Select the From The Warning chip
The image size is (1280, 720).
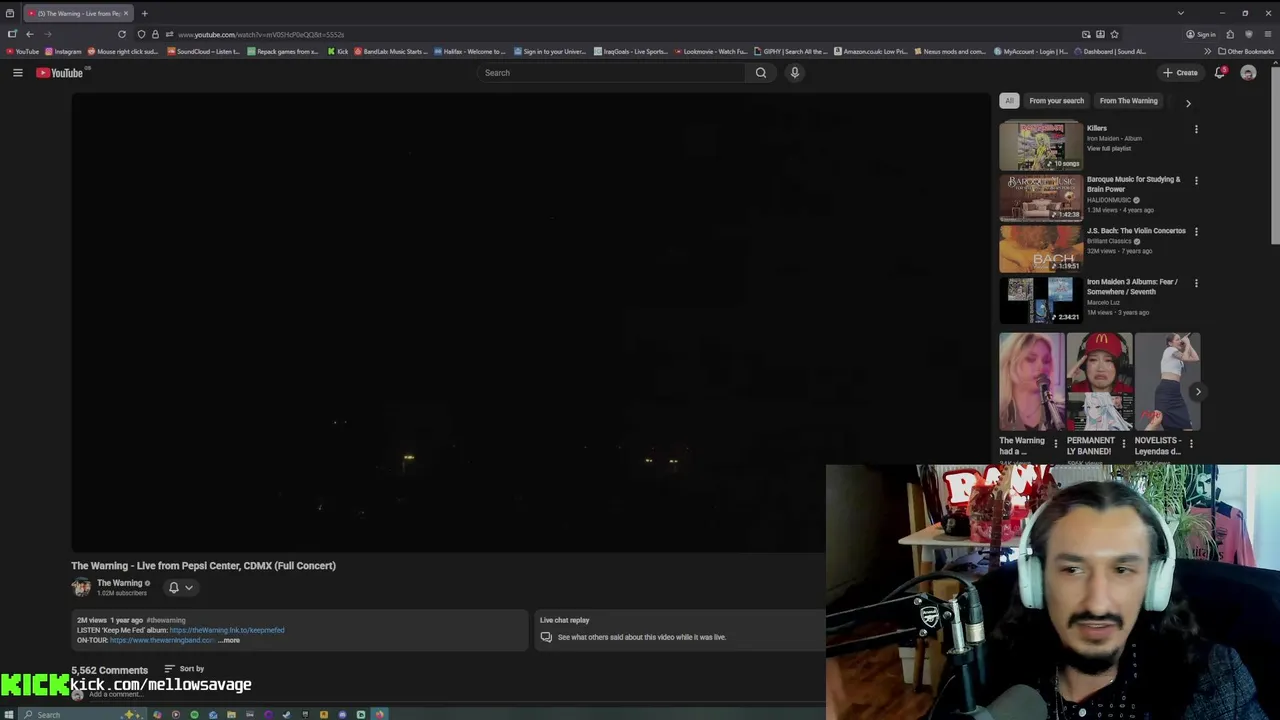[1128, 100]
